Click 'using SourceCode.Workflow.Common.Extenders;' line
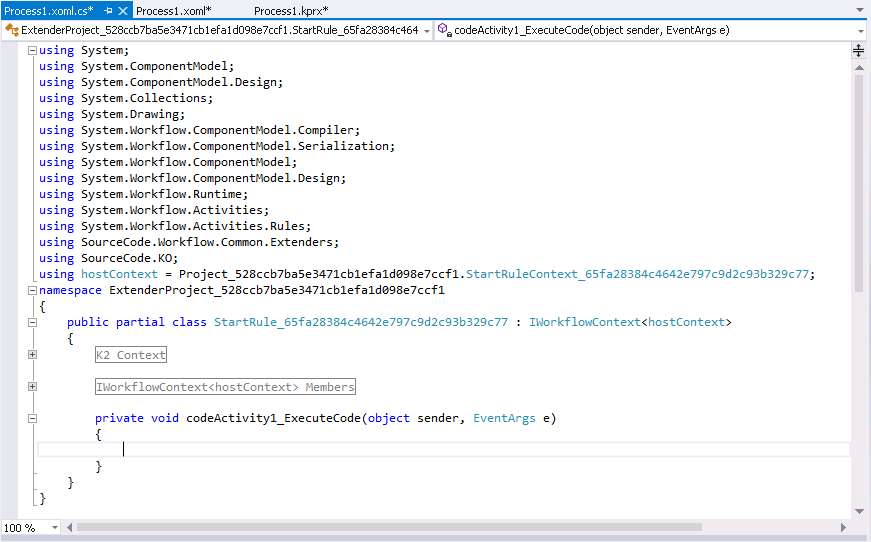Image resolution: width=871 pixels, height=542 pixels. tap(189, 243)
